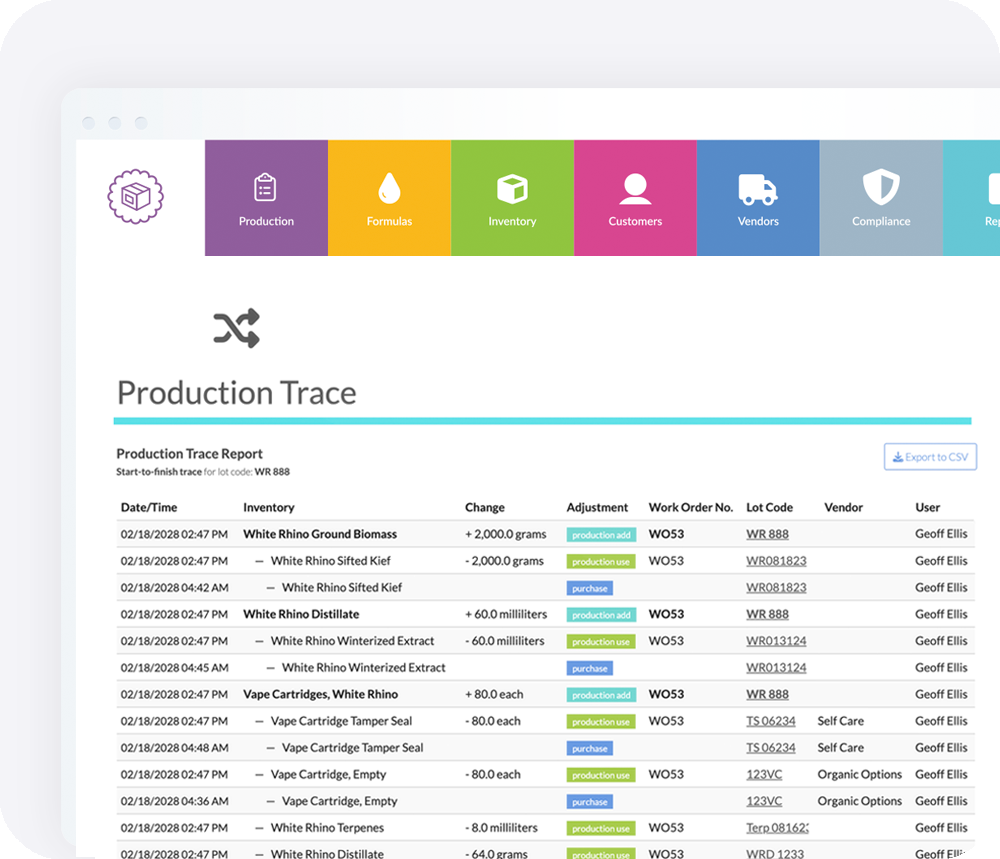This screenshot has height=859, width=1000.
Task: Click the Lot Code column header
Action: (770, 508)
